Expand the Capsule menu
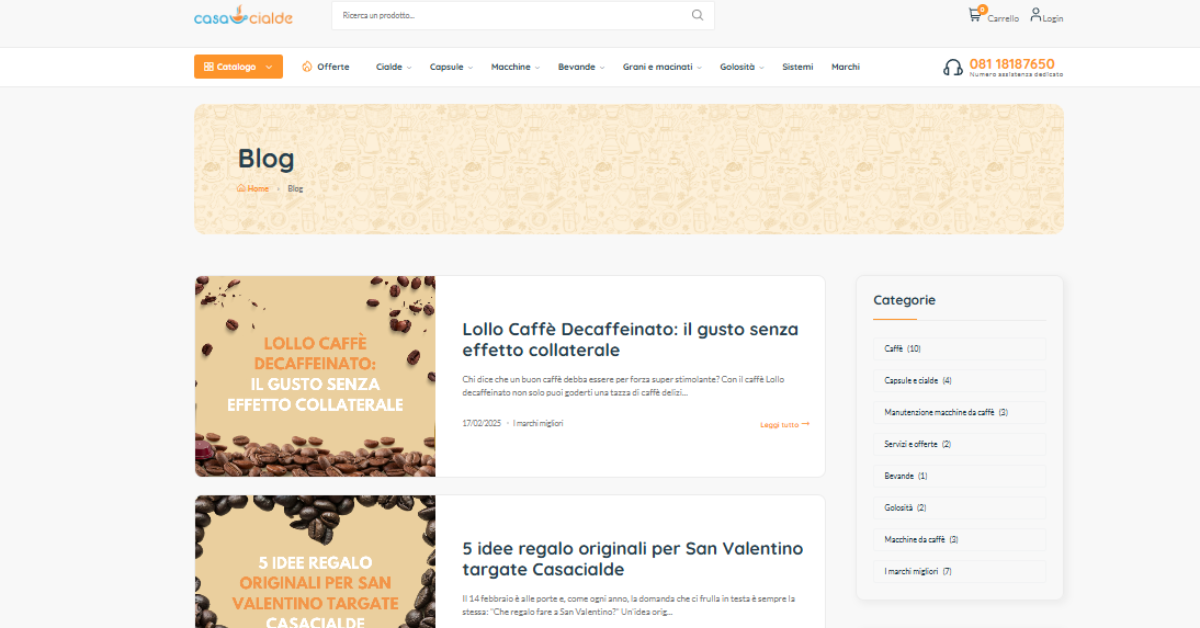The height and width of the screenshot is (628, 1200). pos(450,67)
